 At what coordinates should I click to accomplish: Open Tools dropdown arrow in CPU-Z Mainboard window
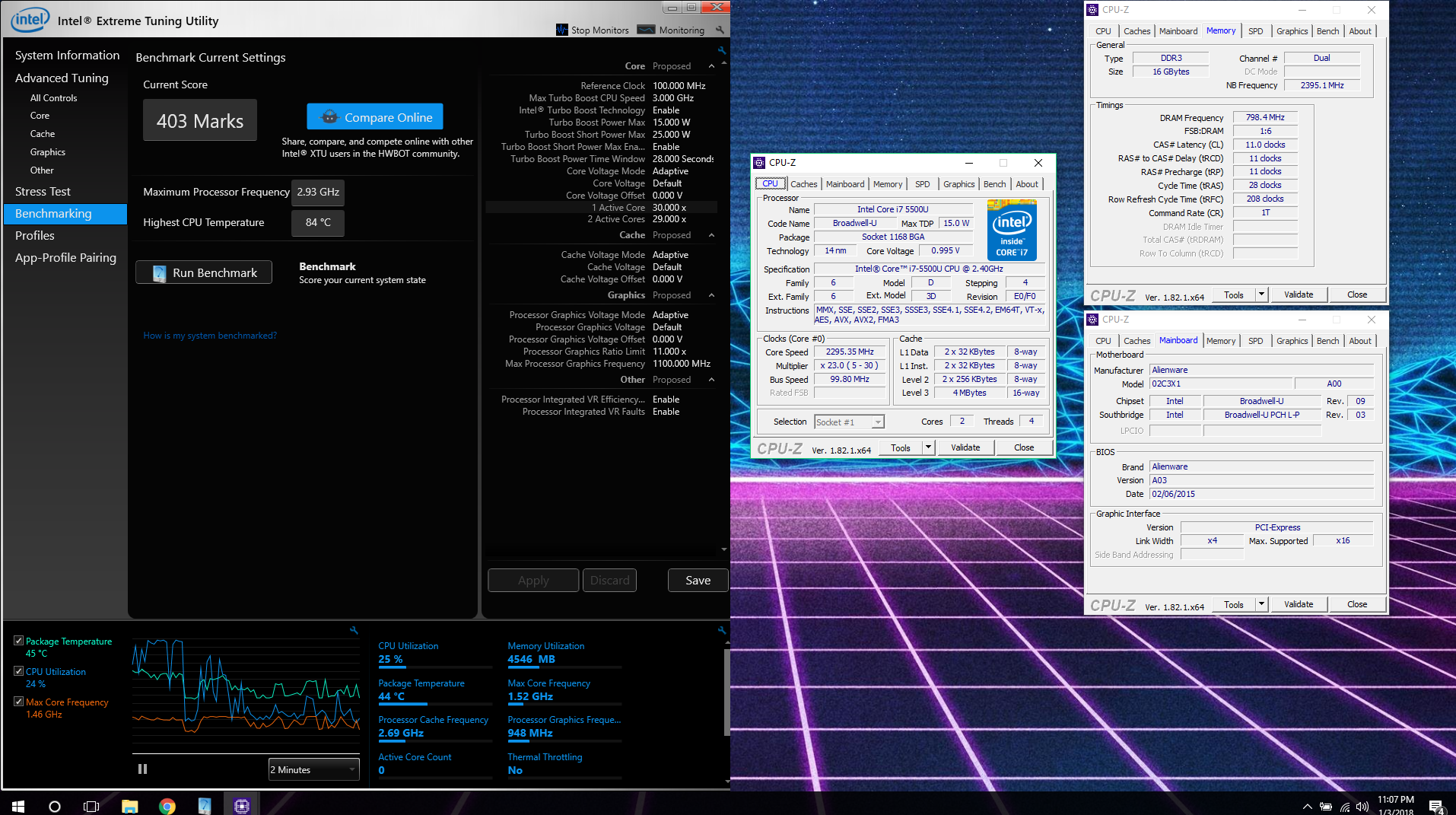click(1261, 604)
